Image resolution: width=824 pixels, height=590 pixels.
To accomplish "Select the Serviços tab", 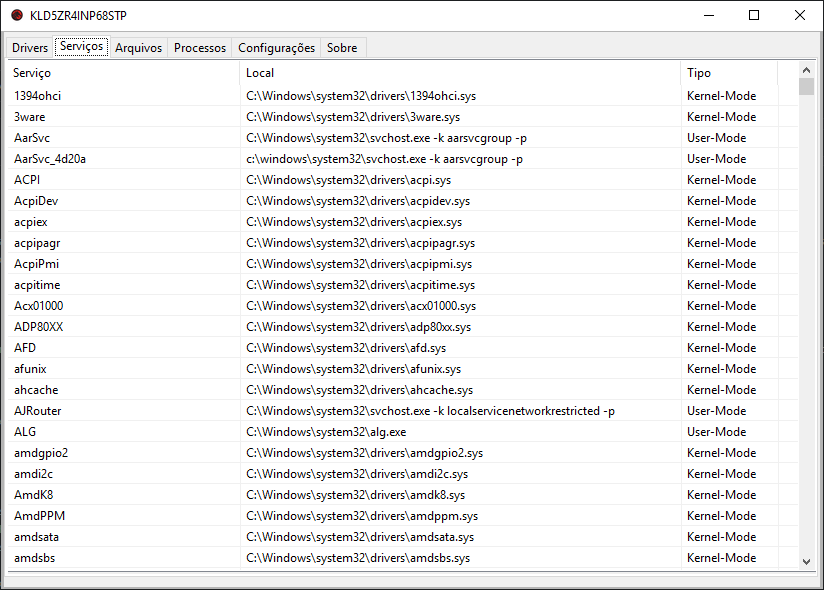I will (81, 46).
